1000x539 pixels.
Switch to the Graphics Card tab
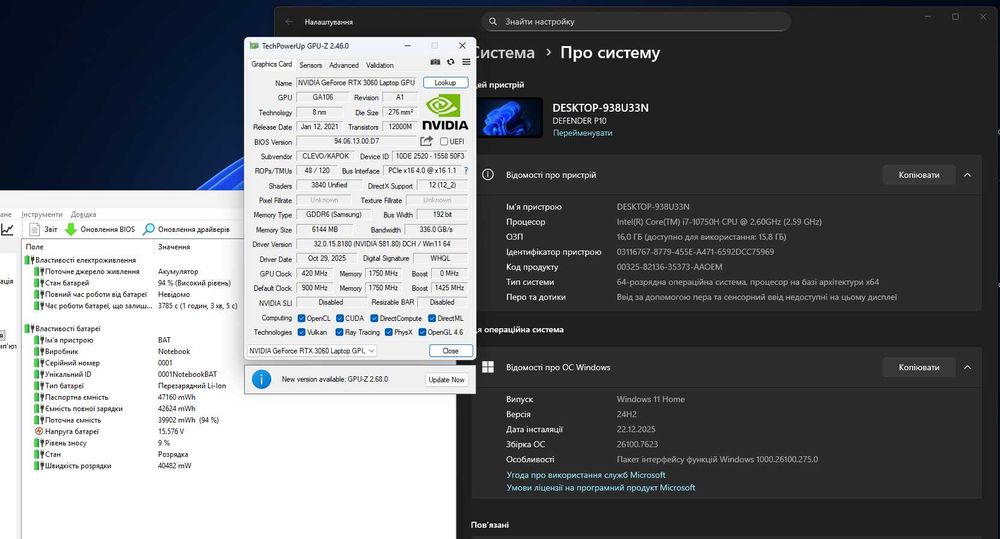coord(271,64)
